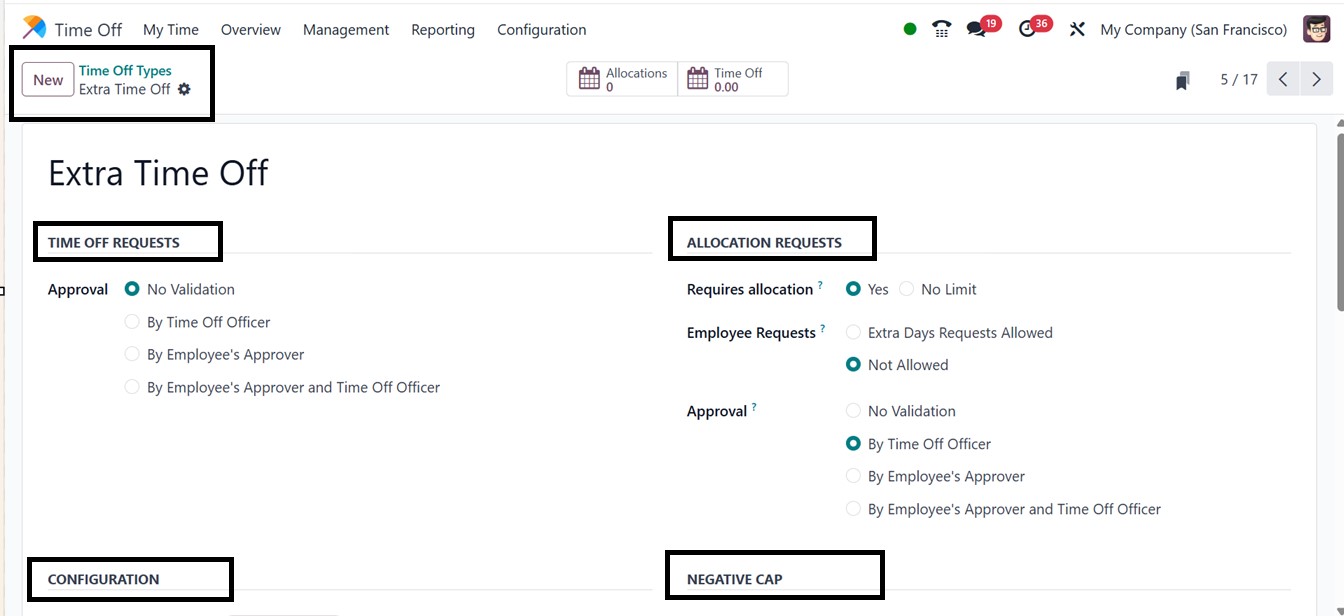
Task: Click the gear icon beside Extra Time Off
Action: click(x=184, y=89)
